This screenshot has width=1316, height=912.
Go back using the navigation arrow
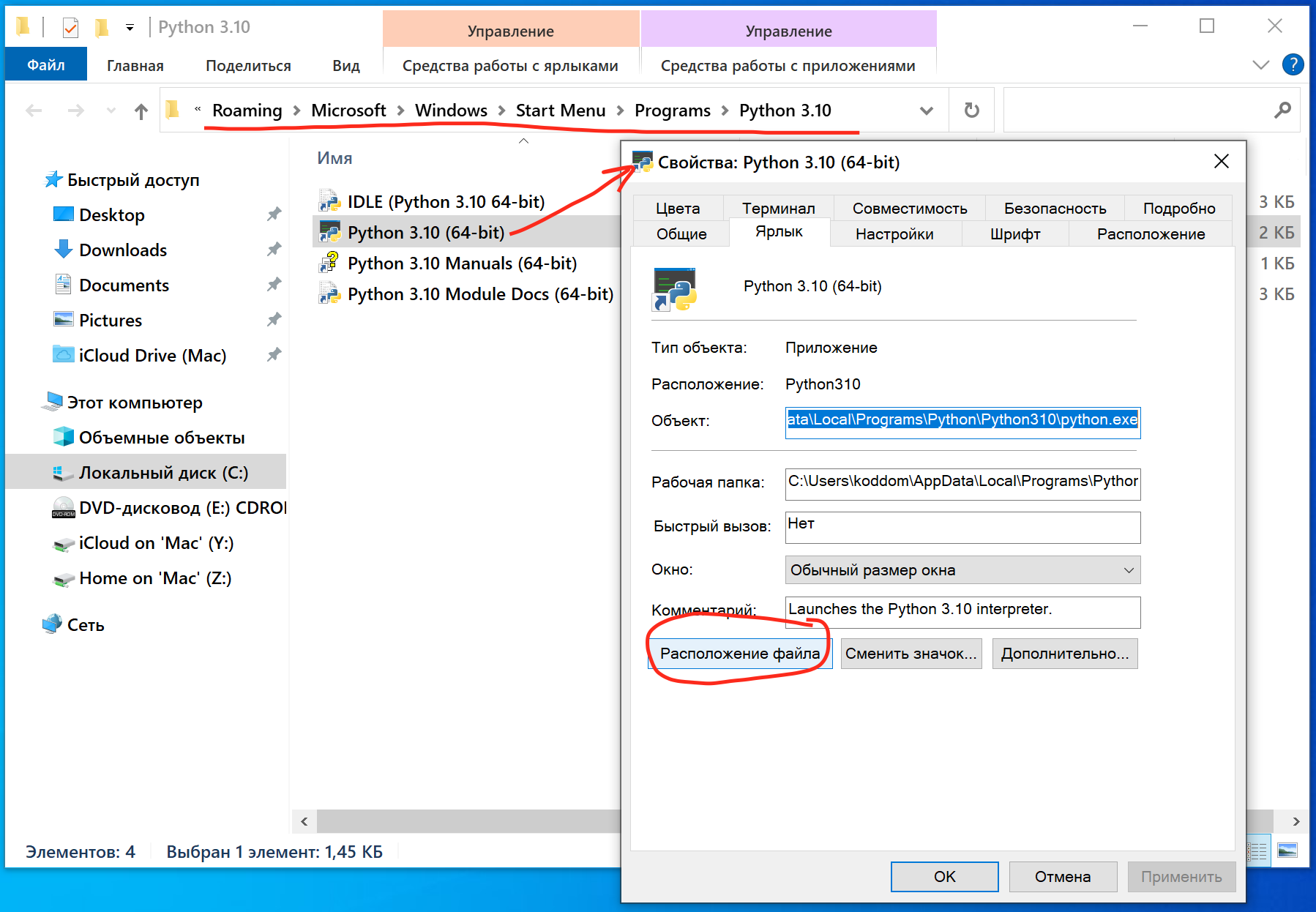click(34, 111)
